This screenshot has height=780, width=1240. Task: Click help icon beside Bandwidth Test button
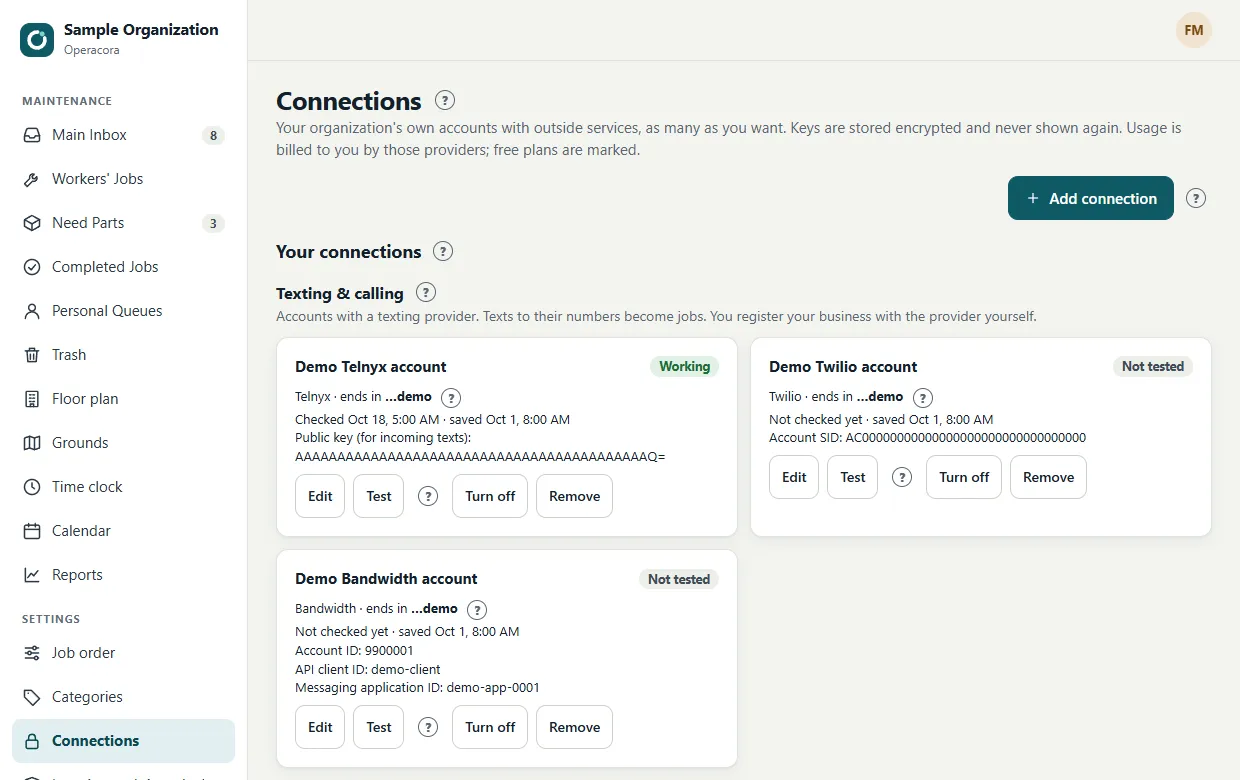428,727
